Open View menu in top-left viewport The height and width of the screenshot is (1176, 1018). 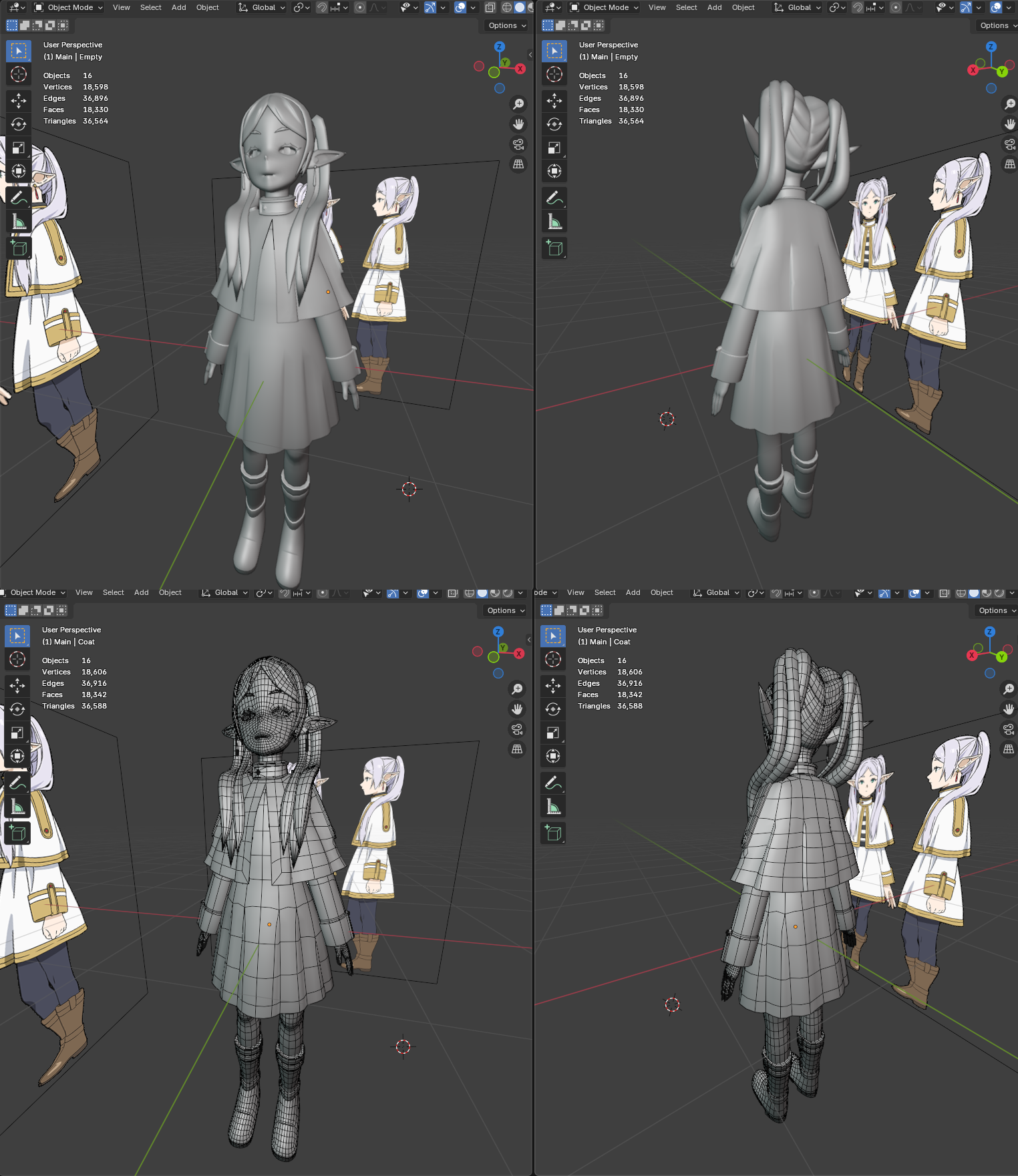pos(122,7)
